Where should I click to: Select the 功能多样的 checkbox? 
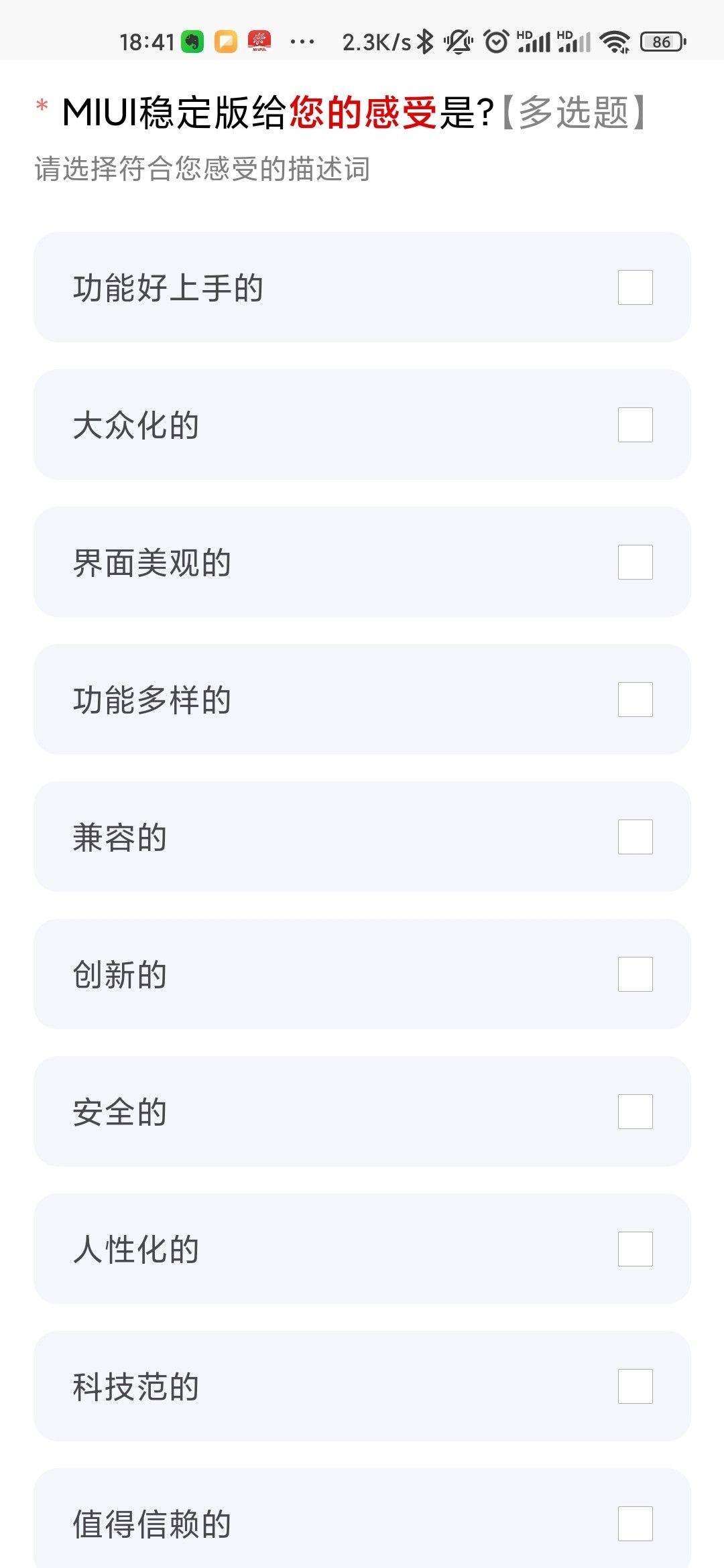pos(635,700)
